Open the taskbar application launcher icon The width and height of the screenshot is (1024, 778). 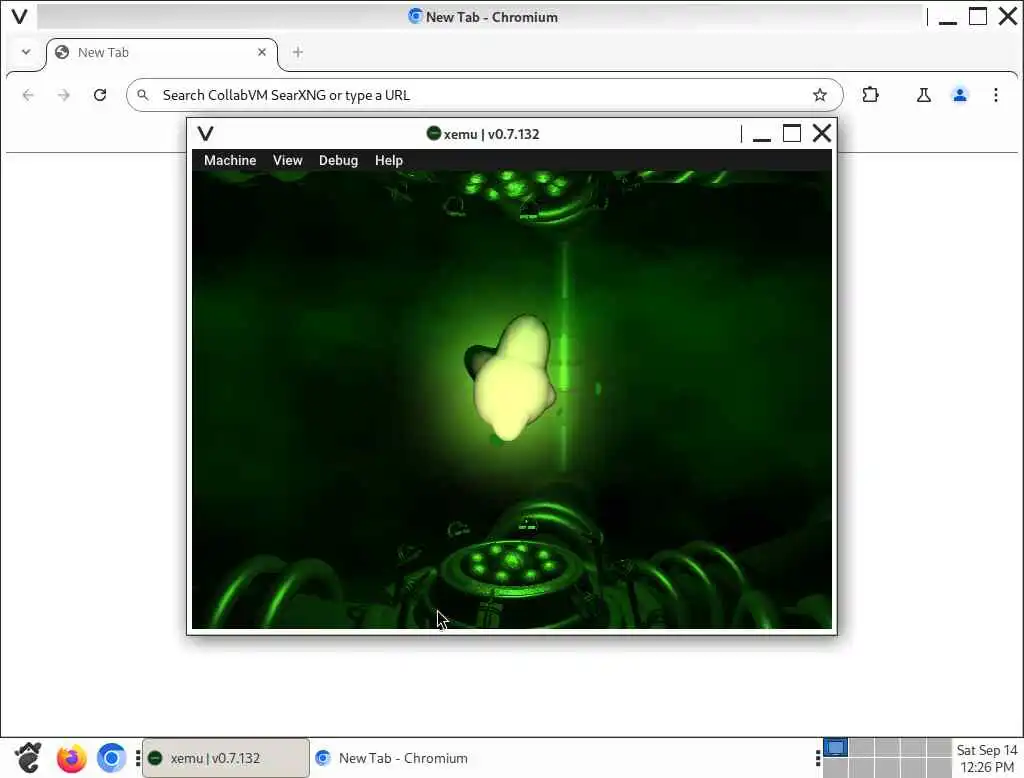(28, 758)
